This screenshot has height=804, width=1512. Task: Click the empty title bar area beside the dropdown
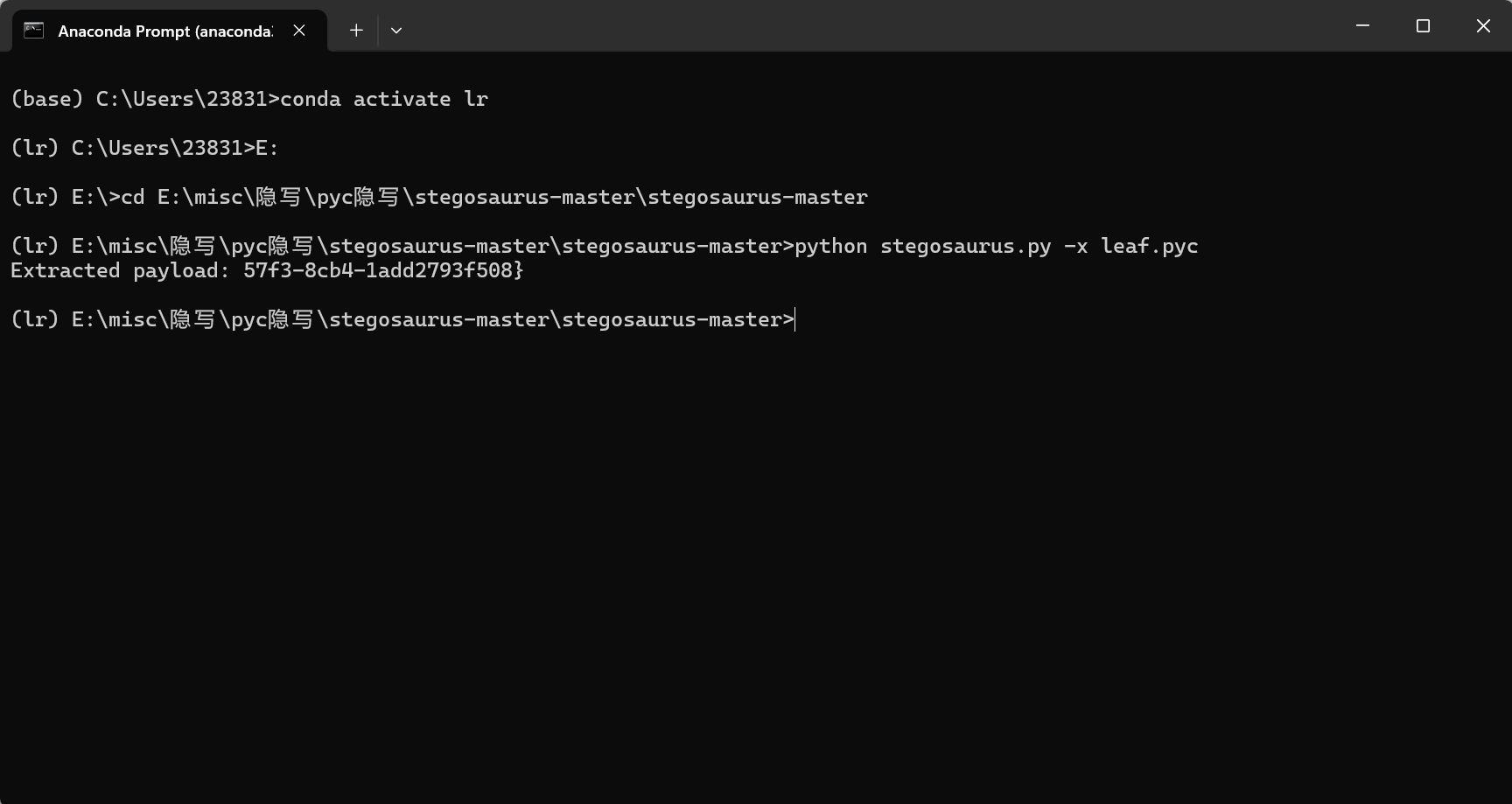tap(866, 26)
